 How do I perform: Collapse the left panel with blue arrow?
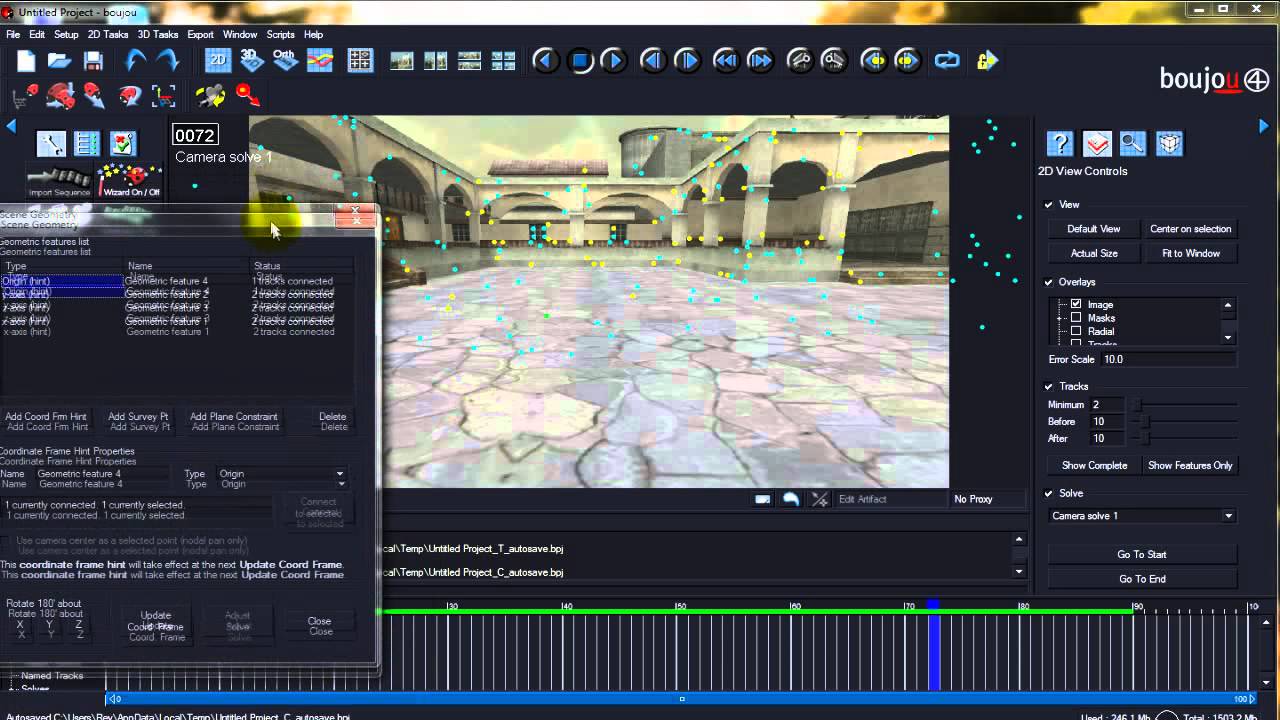tap(12, 126)
